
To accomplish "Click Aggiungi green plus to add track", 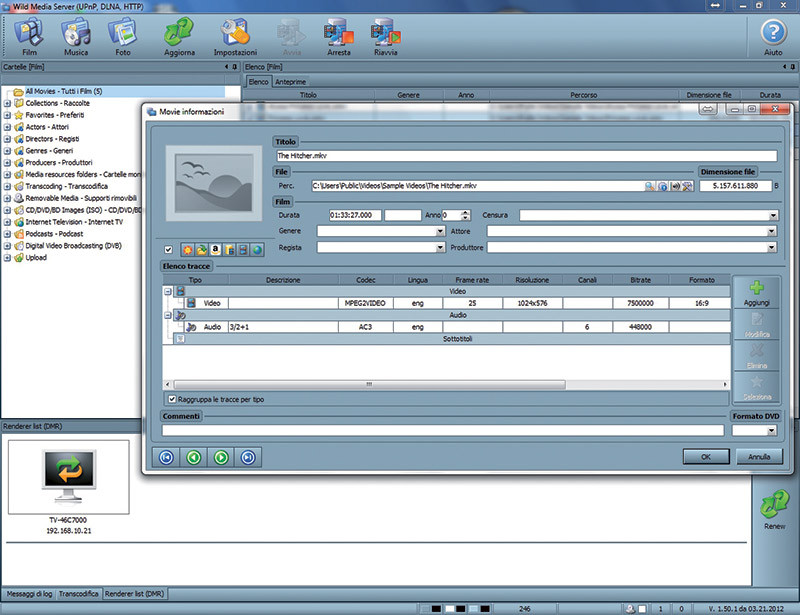I will [756, 292].
